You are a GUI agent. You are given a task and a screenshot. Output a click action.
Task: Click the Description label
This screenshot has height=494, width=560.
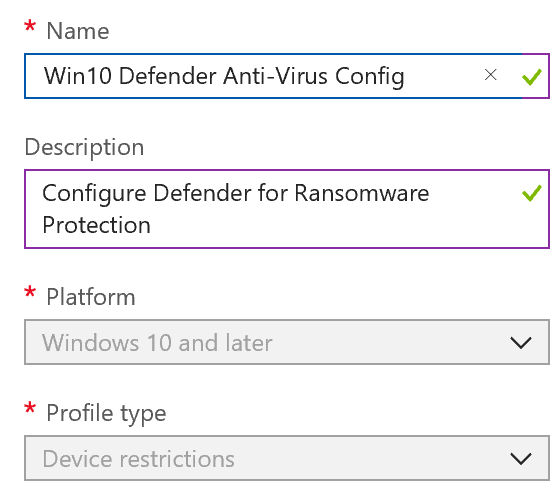coord(84,147)
